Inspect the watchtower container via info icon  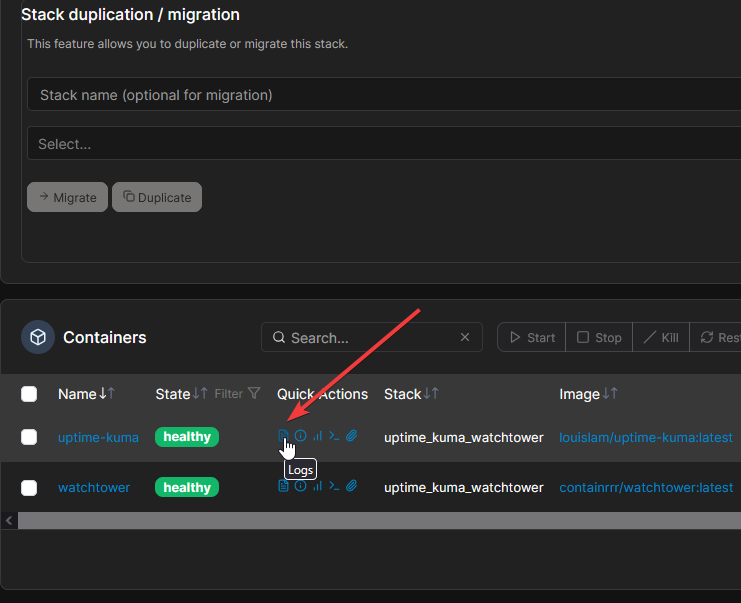click(301, 487)
